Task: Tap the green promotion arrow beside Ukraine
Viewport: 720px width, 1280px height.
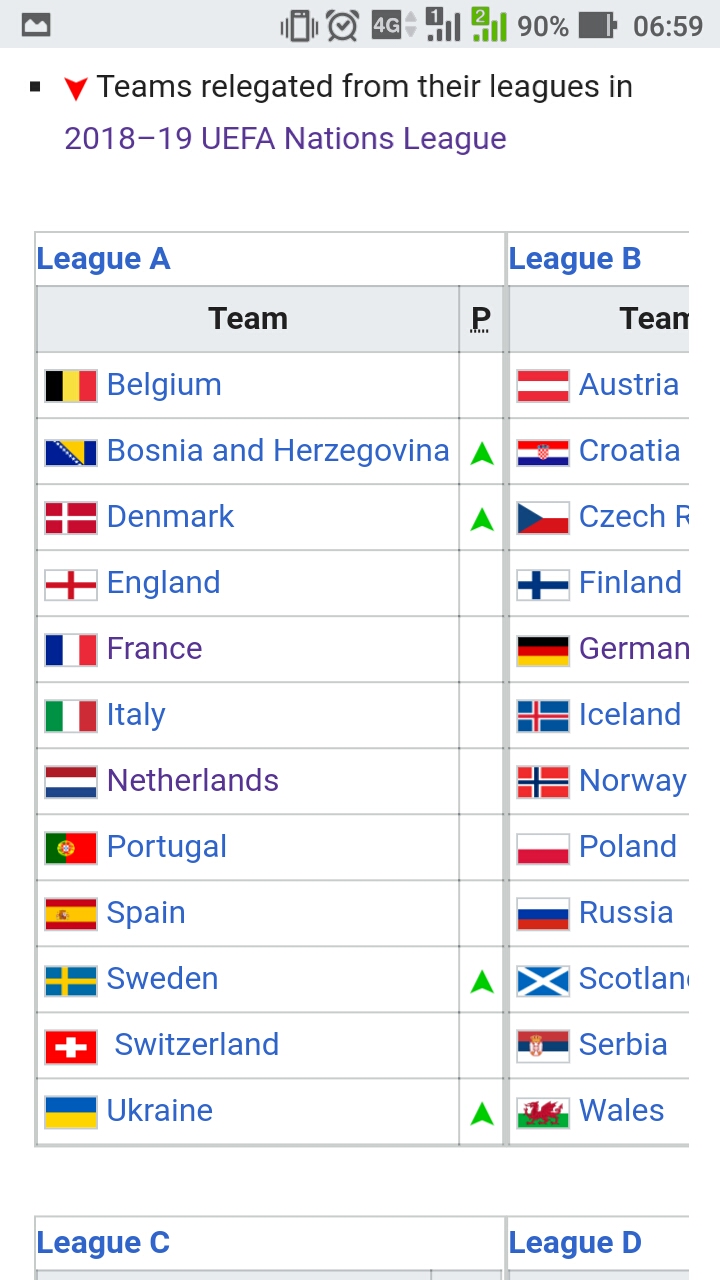Action: coord(482,1113)
